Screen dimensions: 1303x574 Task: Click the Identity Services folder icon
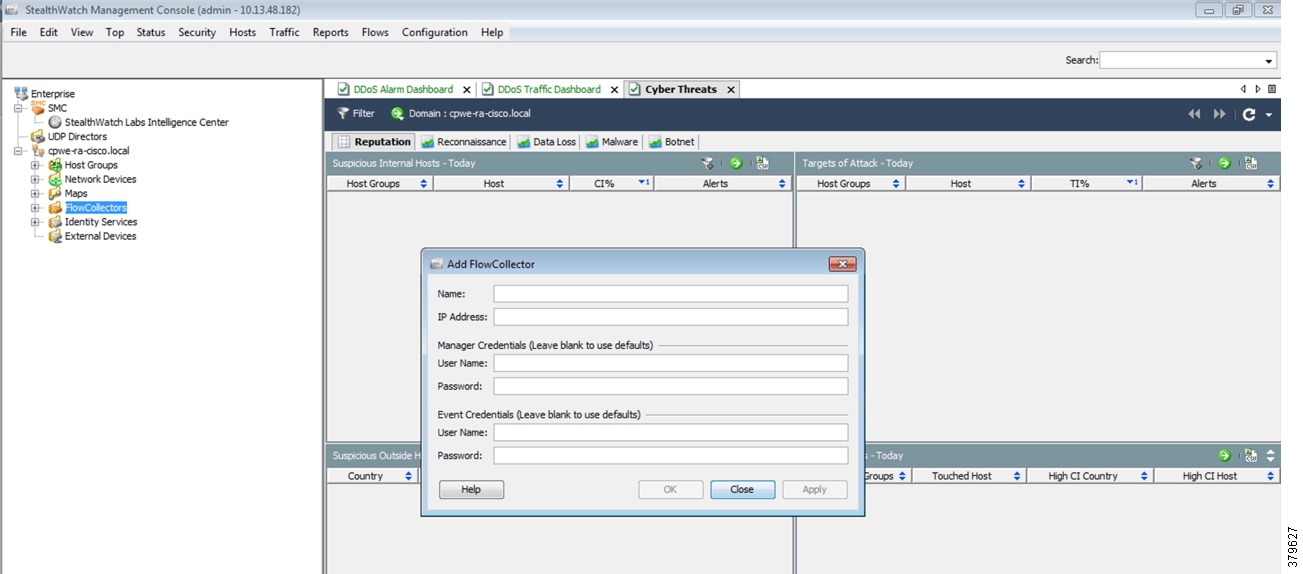55,222
